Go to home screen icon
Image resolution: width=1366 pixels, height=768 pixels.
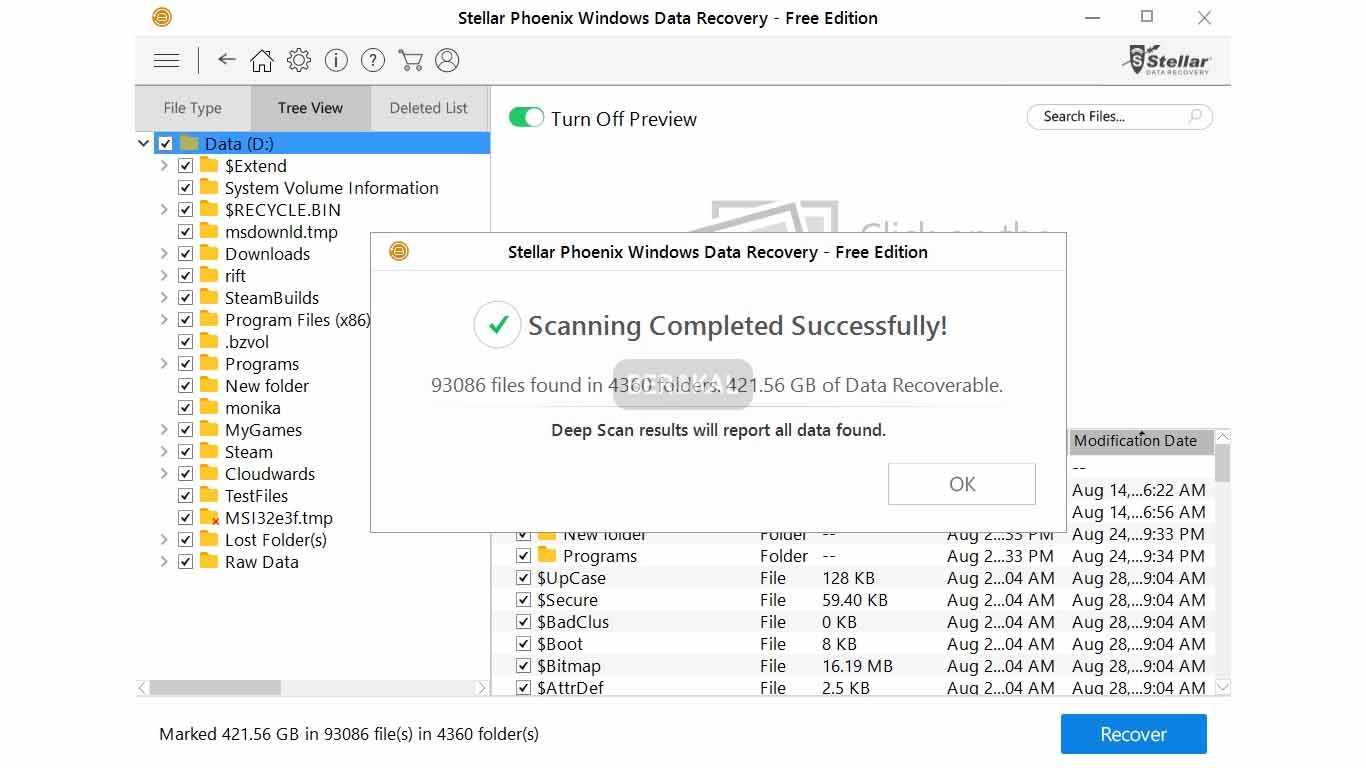[262, 61]
